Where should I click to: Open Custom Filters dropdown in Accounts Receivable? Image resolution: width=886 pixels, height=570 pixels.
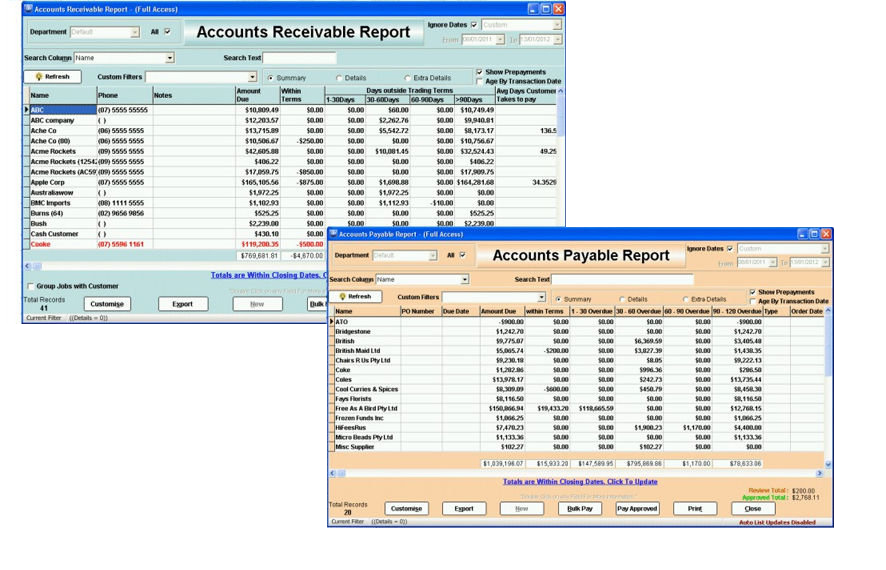click(252, 77)
